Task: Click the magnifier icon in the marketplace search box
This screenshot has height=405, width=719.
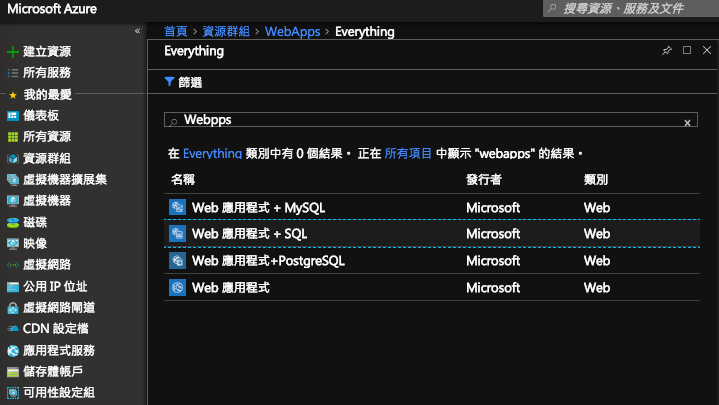Action: click(173, 122)
